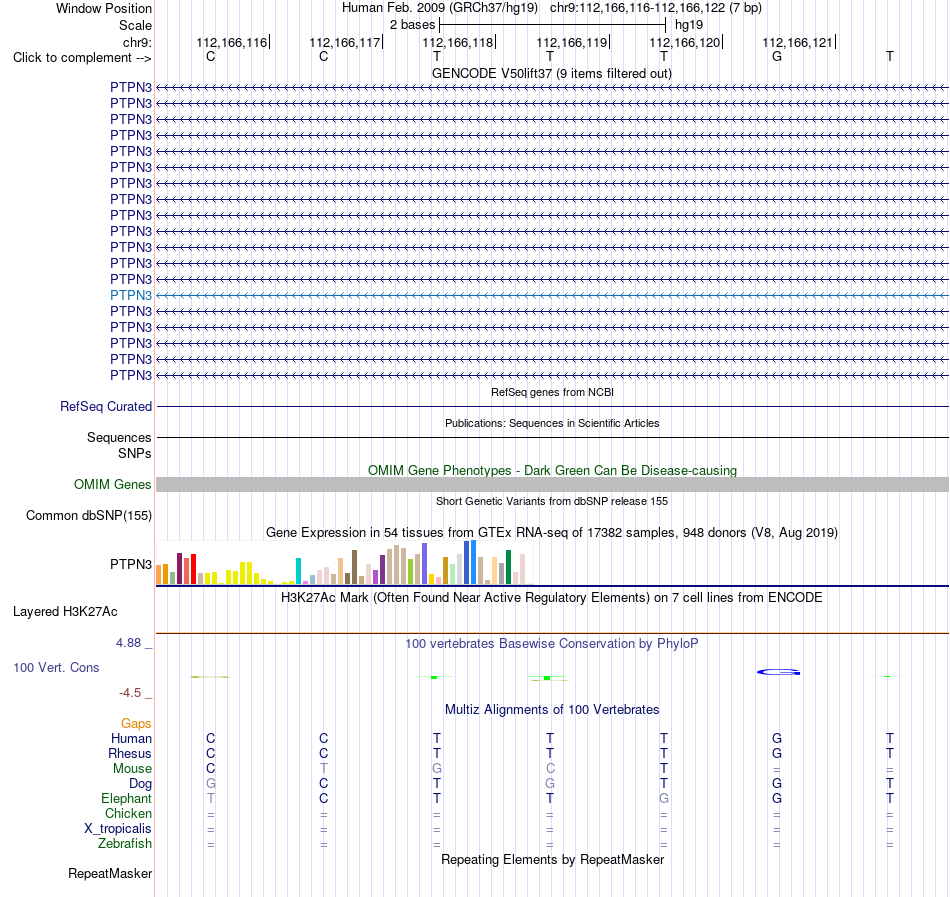
Task: Click the RepeatMasker track label
Action: click(x=110, y=873)
